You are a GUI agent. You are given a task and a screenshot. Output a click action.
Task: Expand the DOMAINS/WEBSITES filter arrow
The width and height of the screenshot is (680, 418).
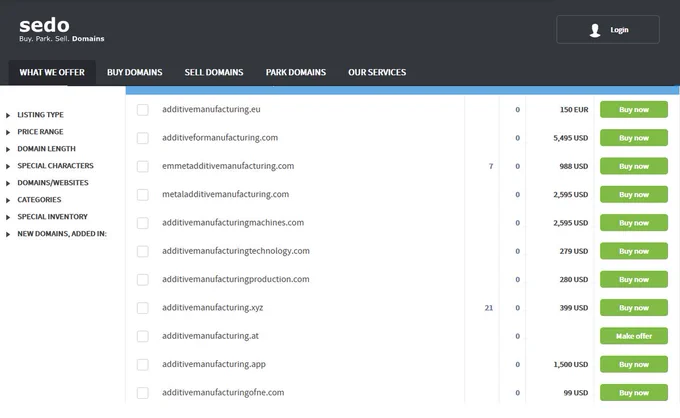[x=8, y=183]
